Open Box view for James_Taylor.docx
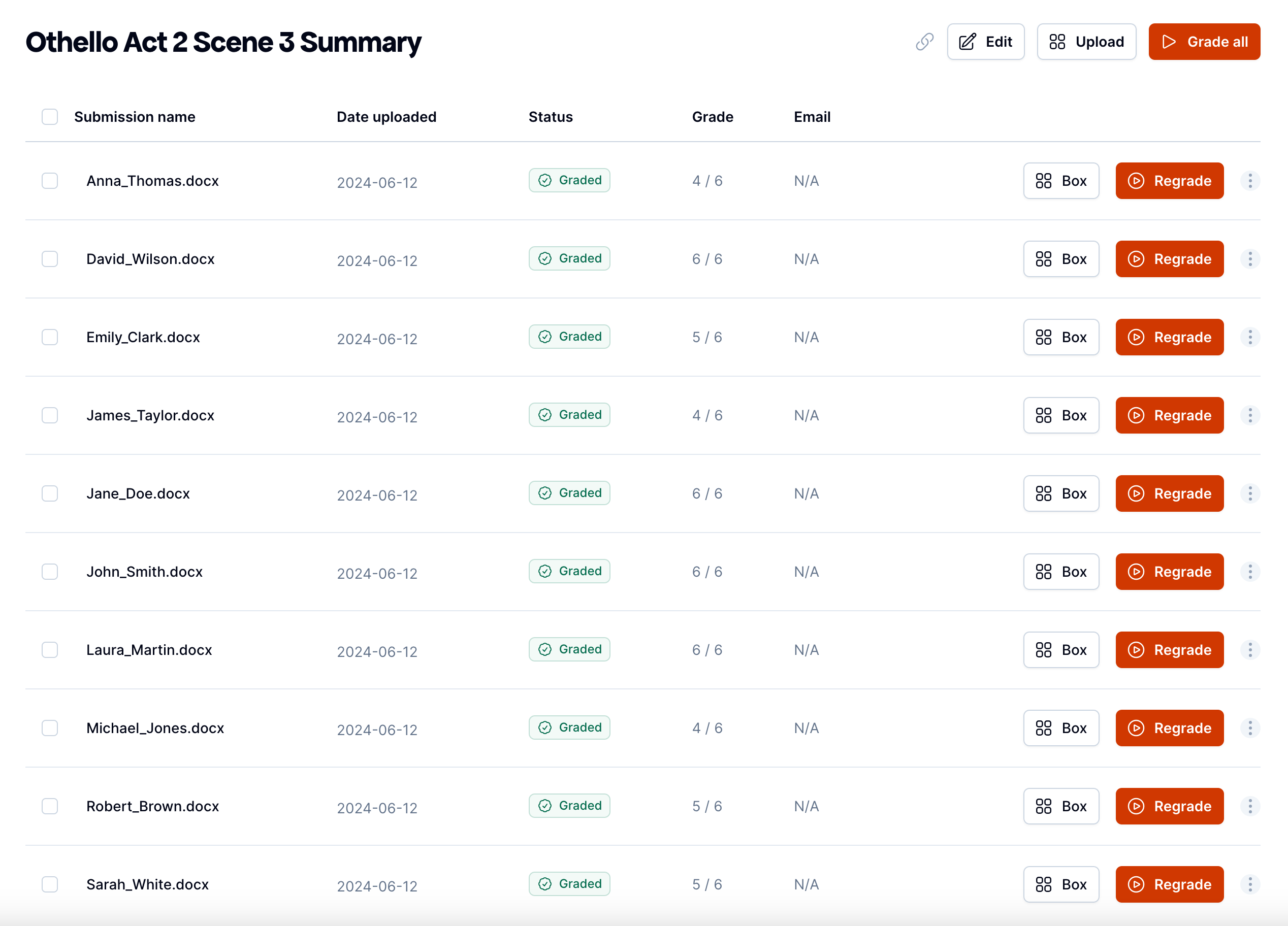This screenshot has height=926, width=1288. pyautogui.click(x=1061, y=415)
